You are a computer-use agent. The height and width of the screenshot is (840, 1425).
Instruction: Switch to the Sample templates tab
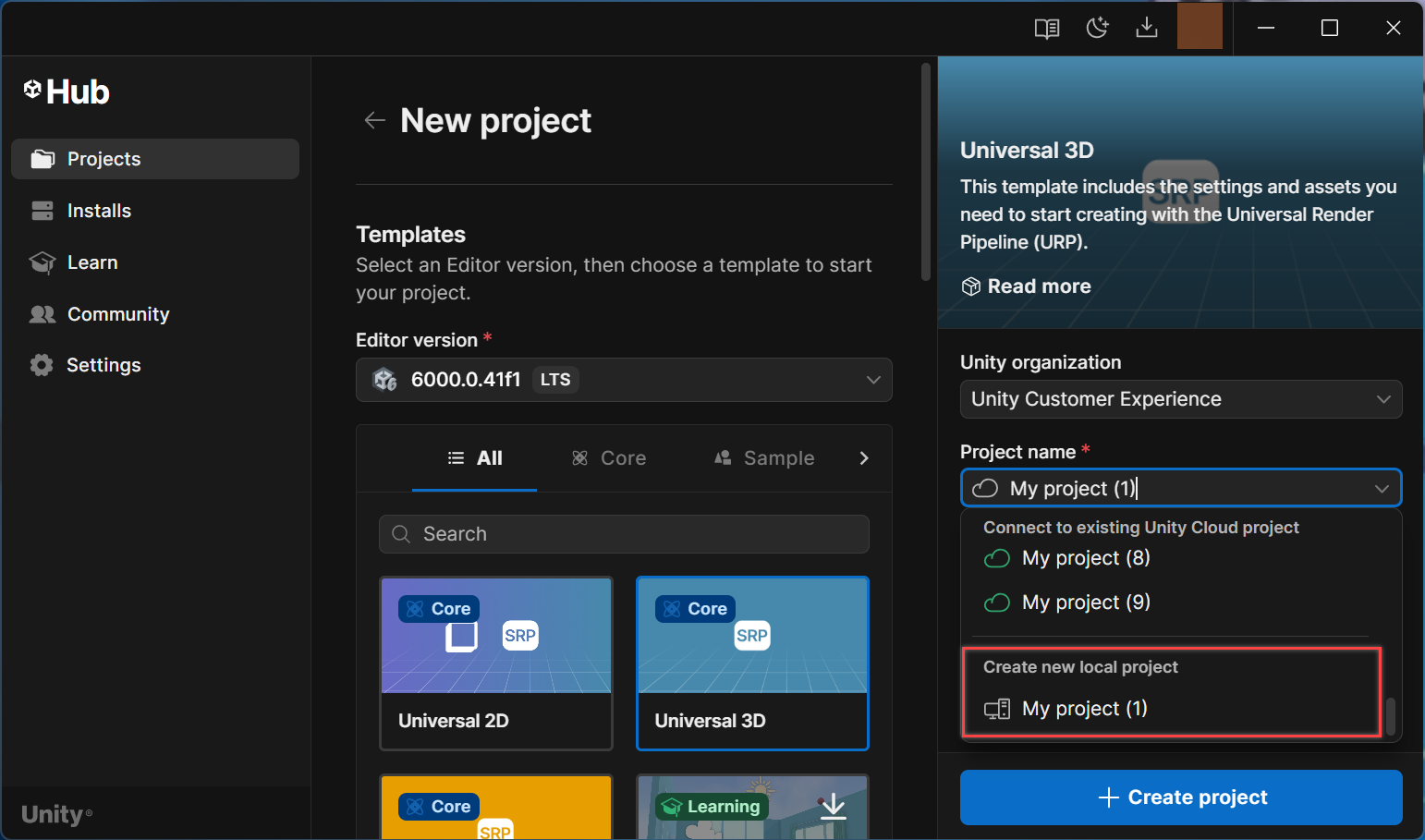pos(764,458)
